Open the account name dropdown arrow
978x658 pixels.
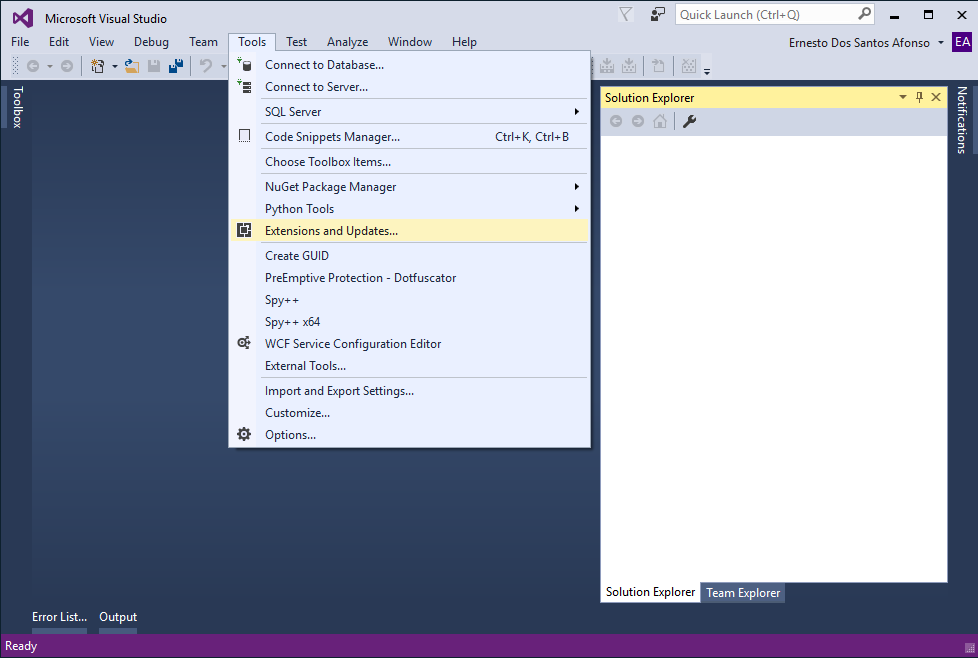pos(941,42)
